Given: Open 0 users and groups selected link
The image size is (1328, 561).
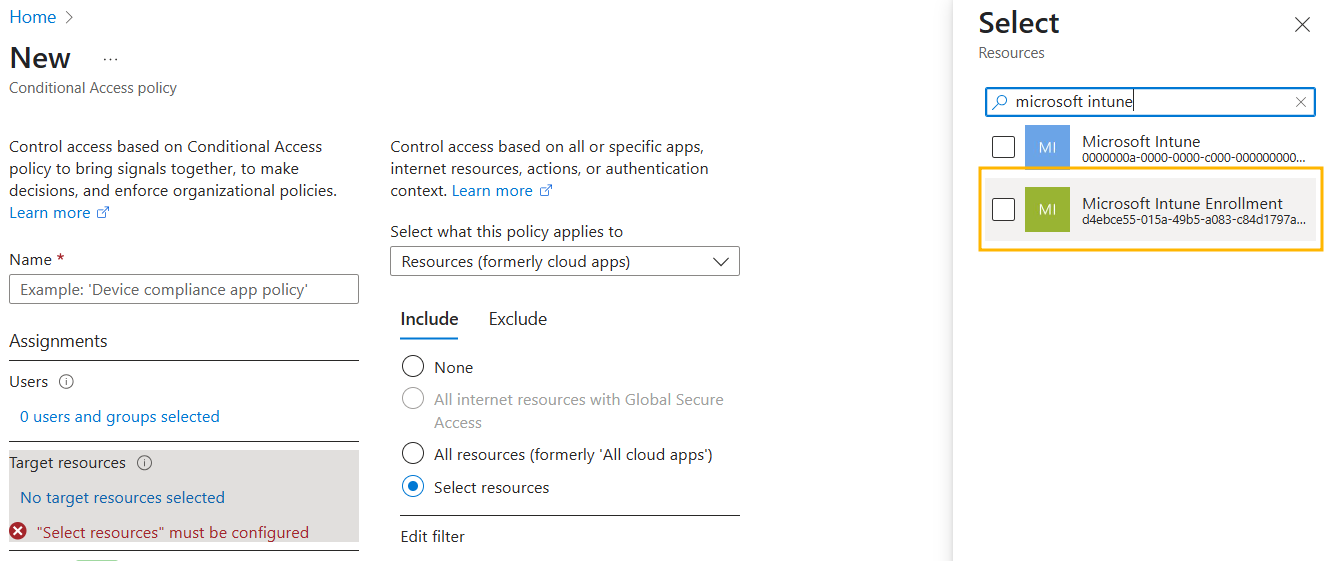Looking at the screenshot, I should click(x=120, y=416).
